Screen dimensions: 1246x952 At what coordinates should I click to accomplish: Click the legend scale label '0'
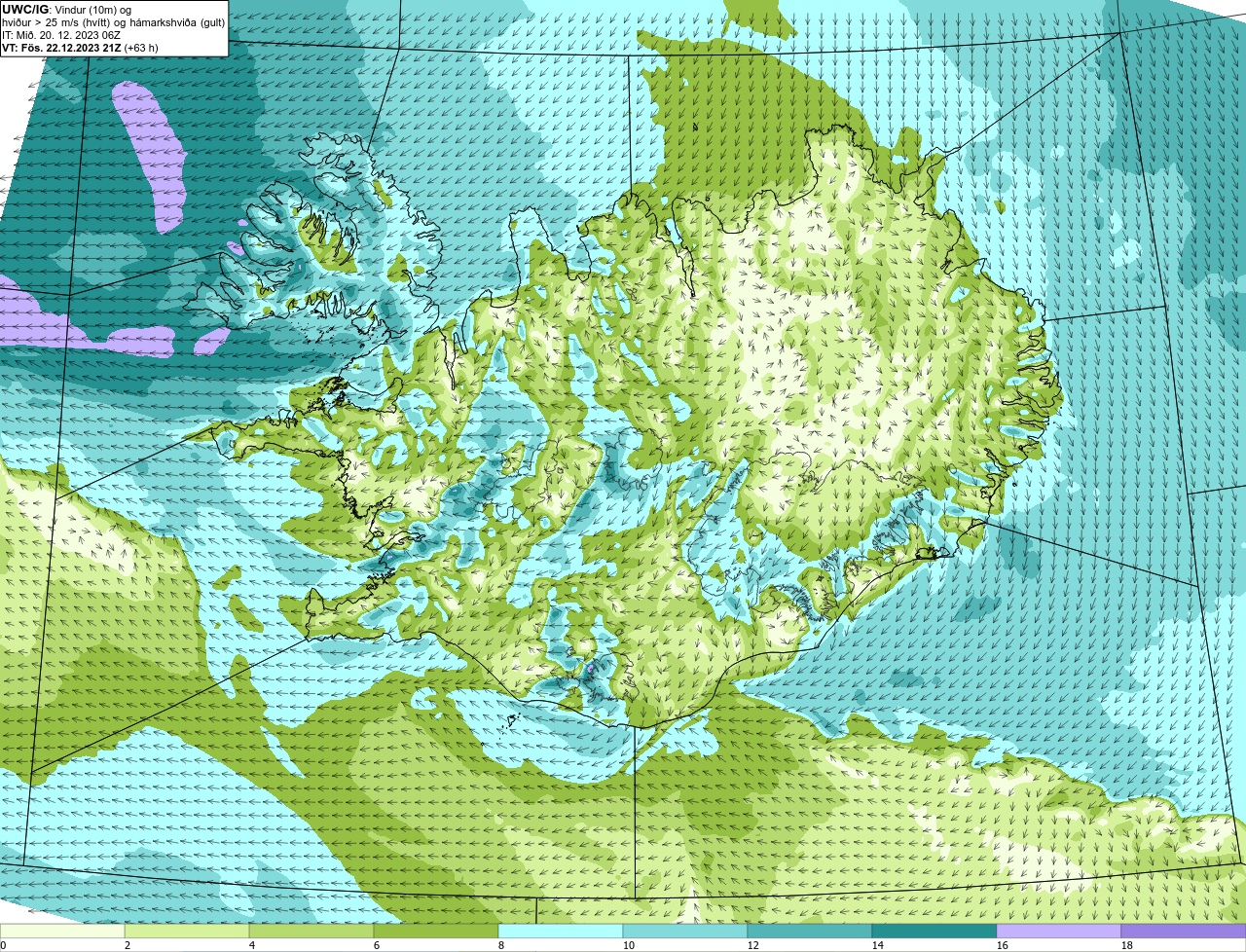[x=3, y=945]
